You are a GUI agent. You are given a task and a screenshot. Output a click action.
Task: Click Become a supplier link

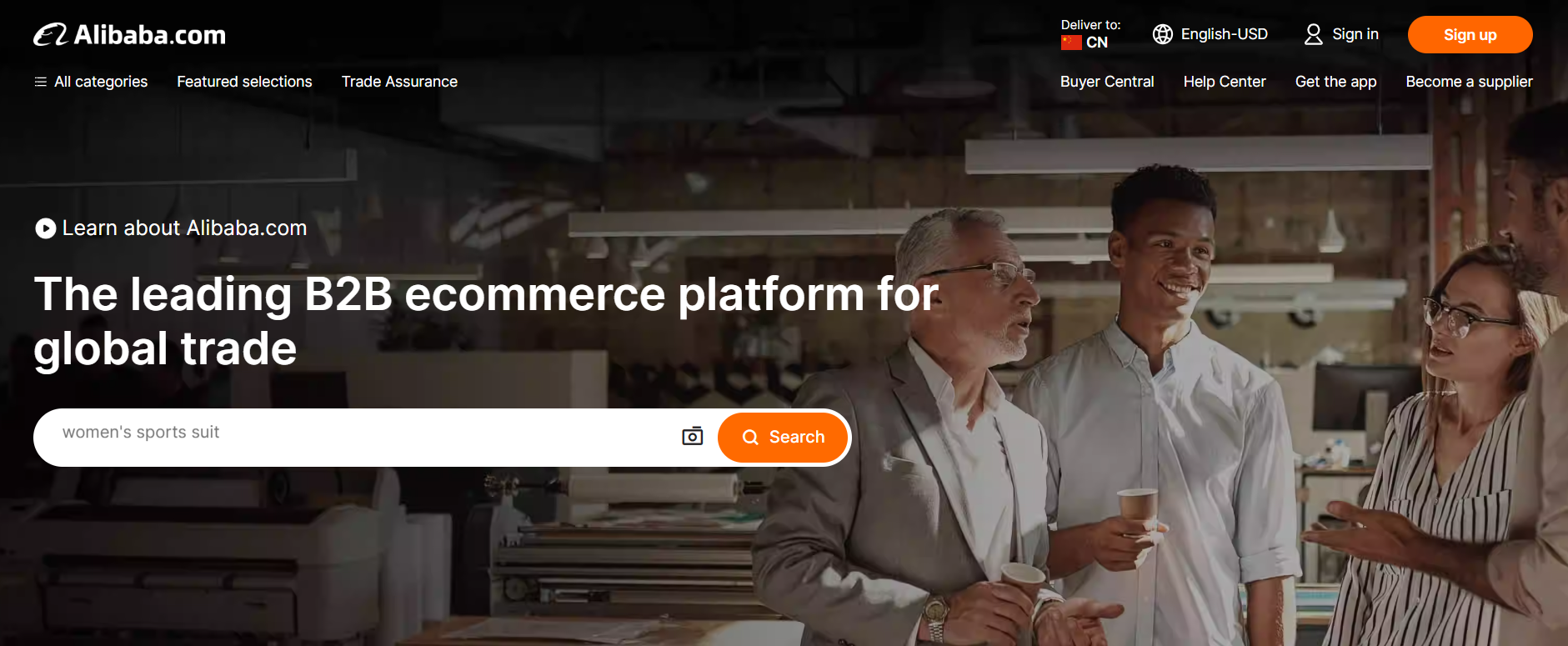point(1470,82)
